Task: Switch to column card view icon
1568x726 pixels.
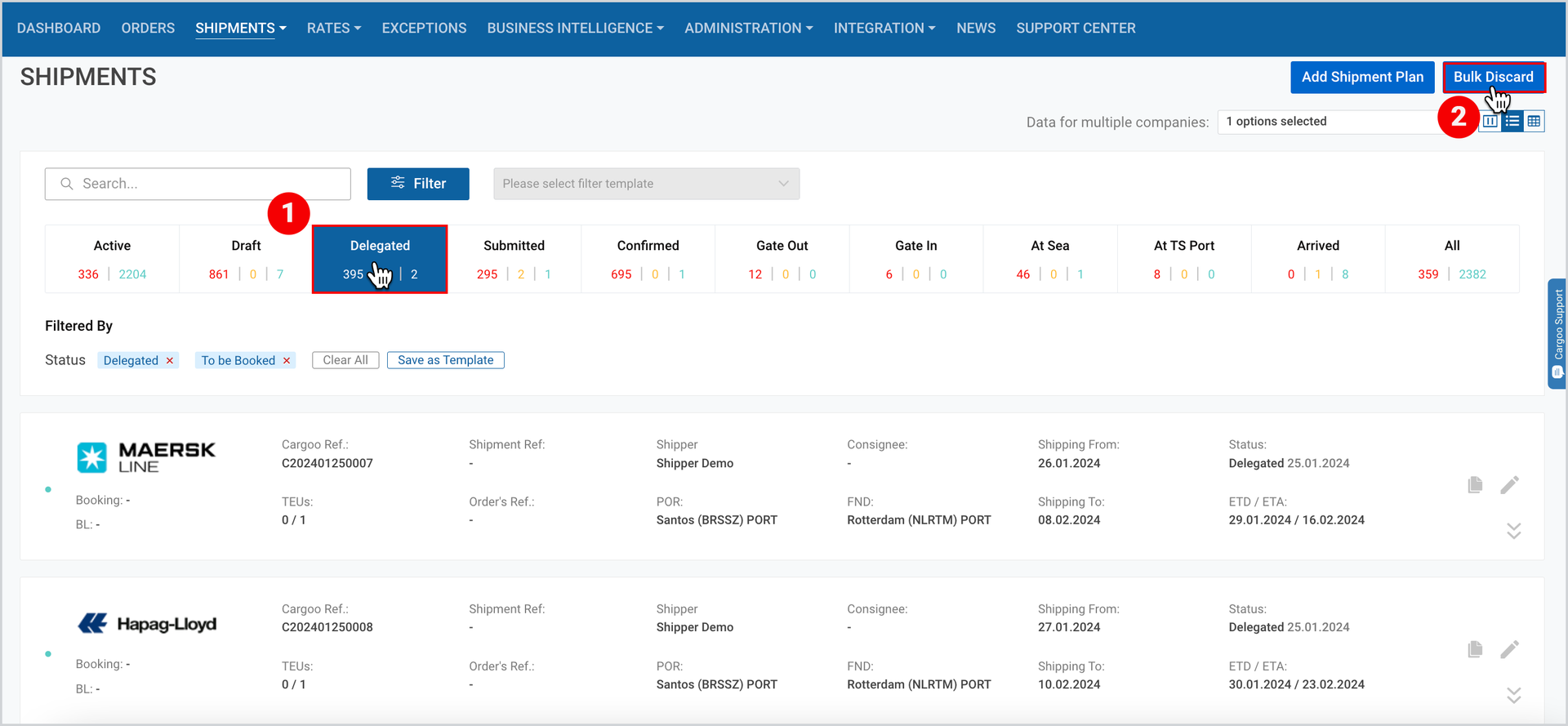Action: click(1490, 122)
